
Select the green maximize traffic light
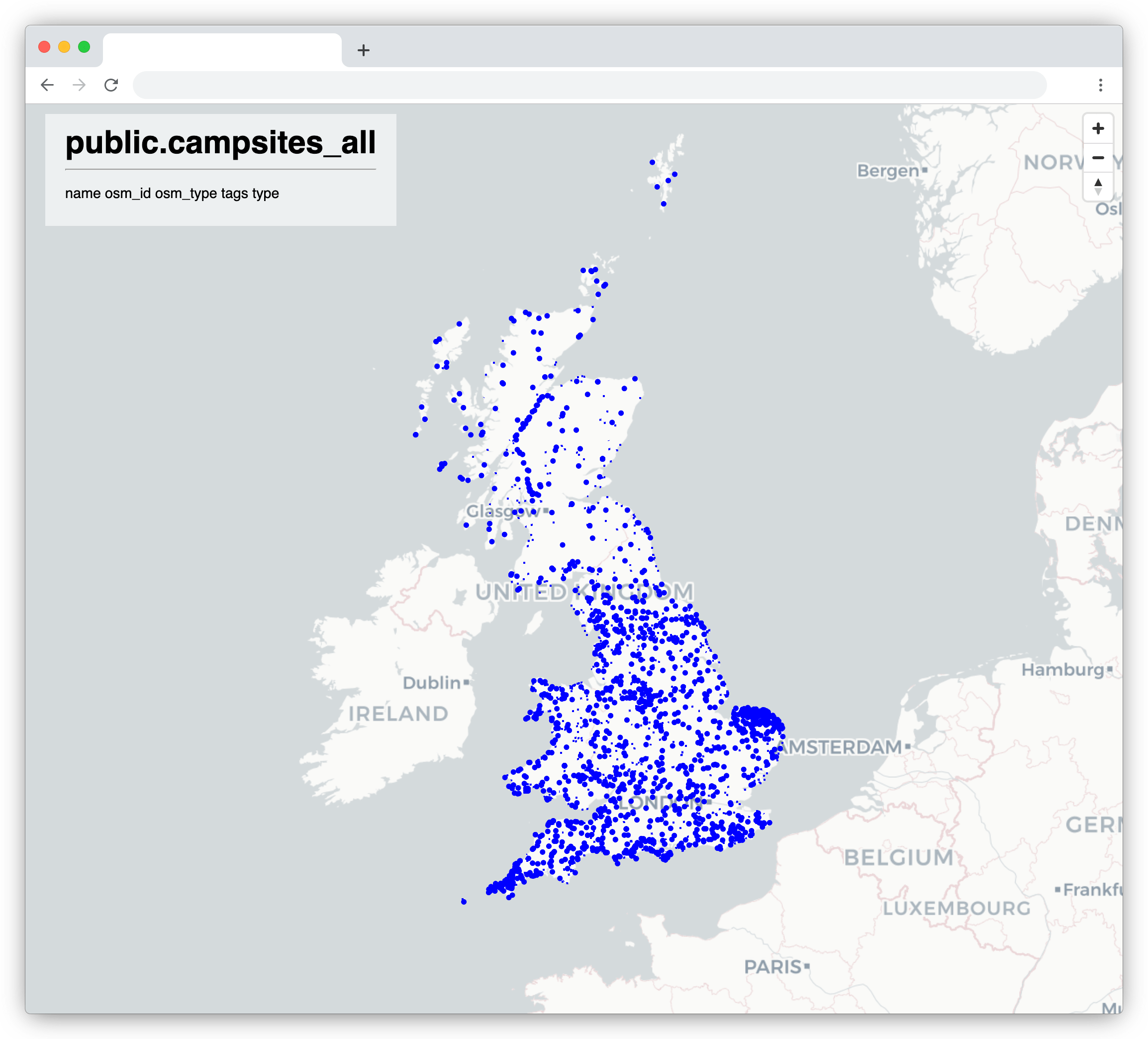[84, 47]
